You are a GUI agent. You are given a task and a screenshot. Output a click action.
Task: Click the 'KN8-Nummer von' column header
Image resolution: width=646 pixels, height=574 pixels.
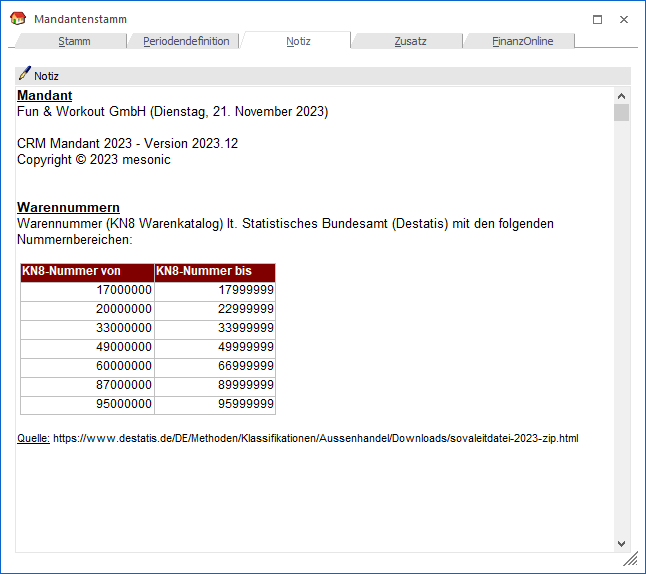point(87,272)
